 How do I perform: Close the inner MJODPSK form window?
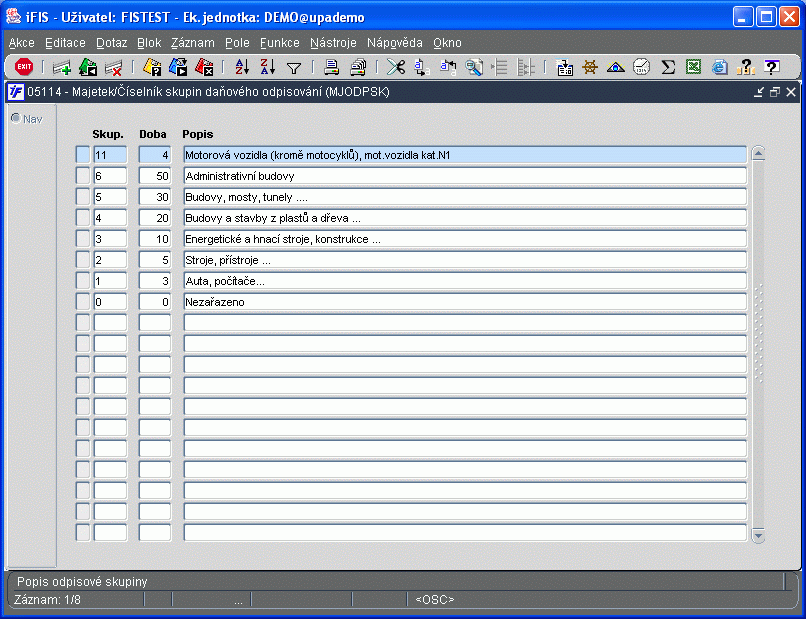(x=791, y=92)
